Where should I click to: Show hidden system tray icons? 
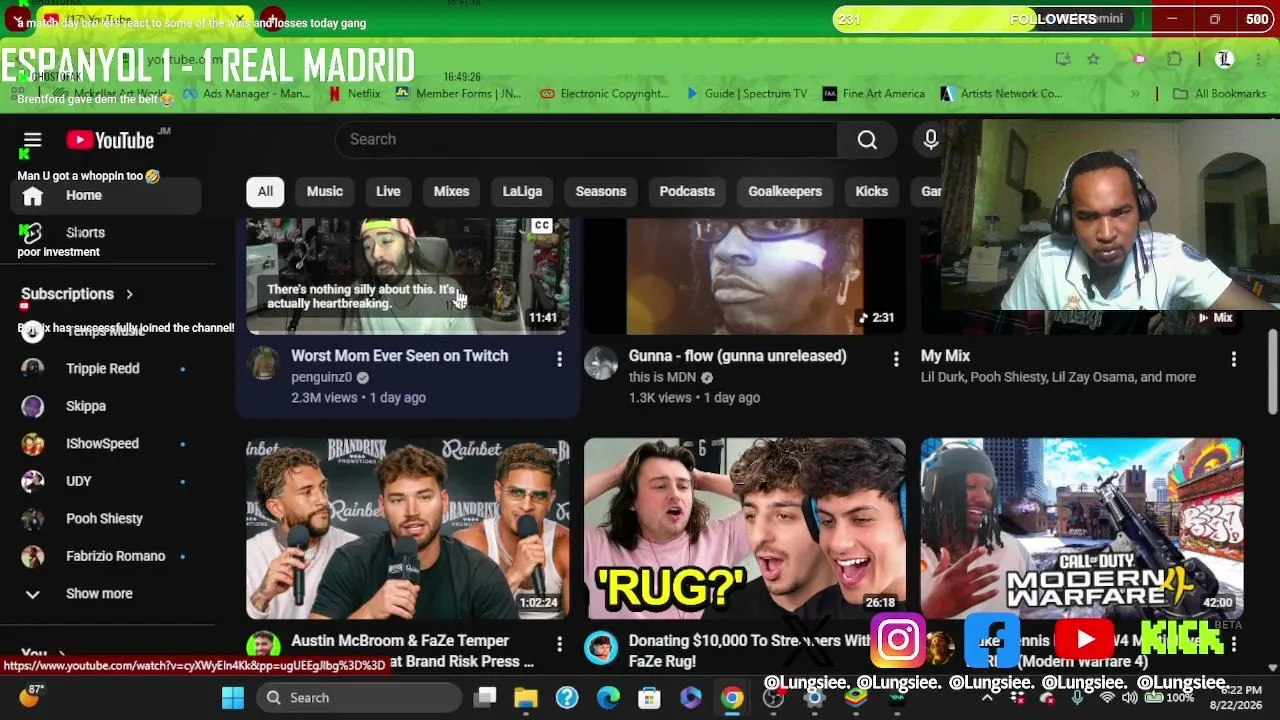(987, 698)
